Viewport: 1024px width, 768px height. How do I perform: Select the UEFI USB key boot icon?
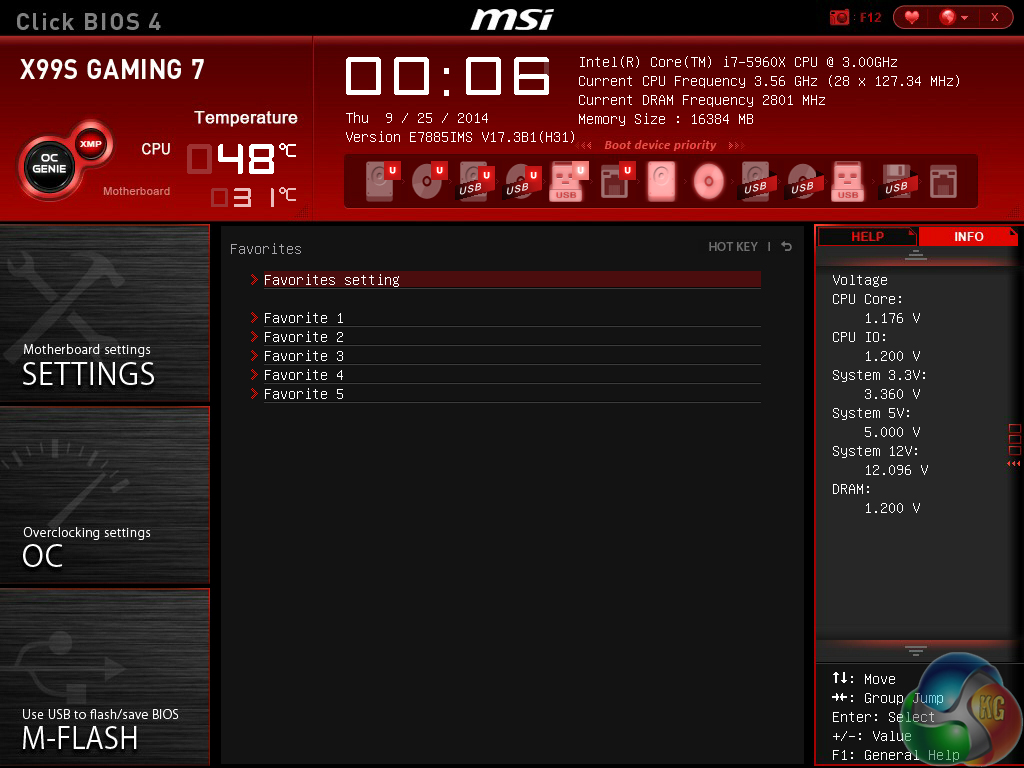pyautogui.click(x=568, y=181)
